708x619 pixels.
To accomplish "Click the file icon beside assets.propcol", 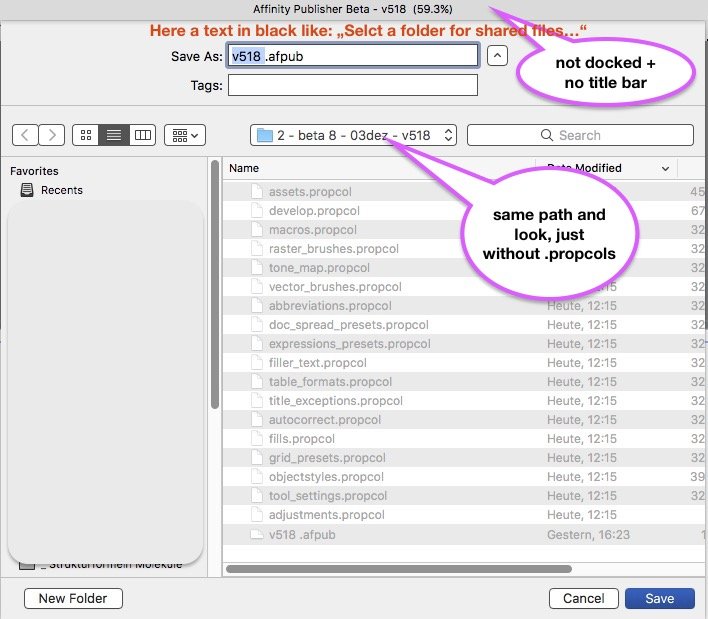I will 257,191.
